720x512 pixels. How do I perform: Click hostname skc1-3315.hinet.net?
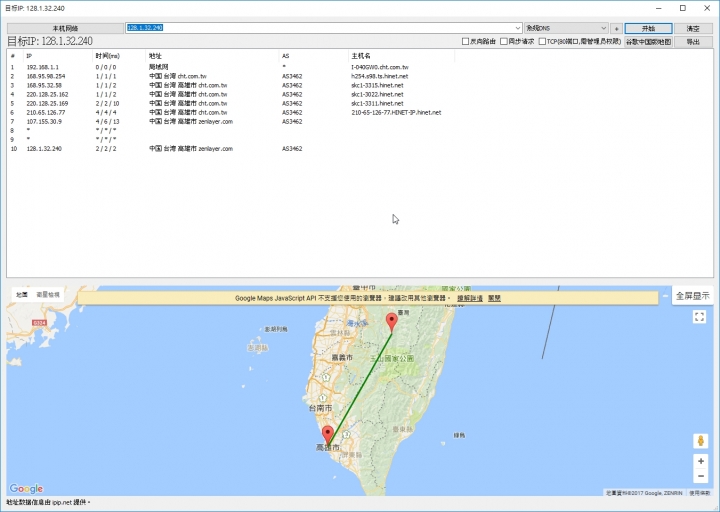click(377, 85)
